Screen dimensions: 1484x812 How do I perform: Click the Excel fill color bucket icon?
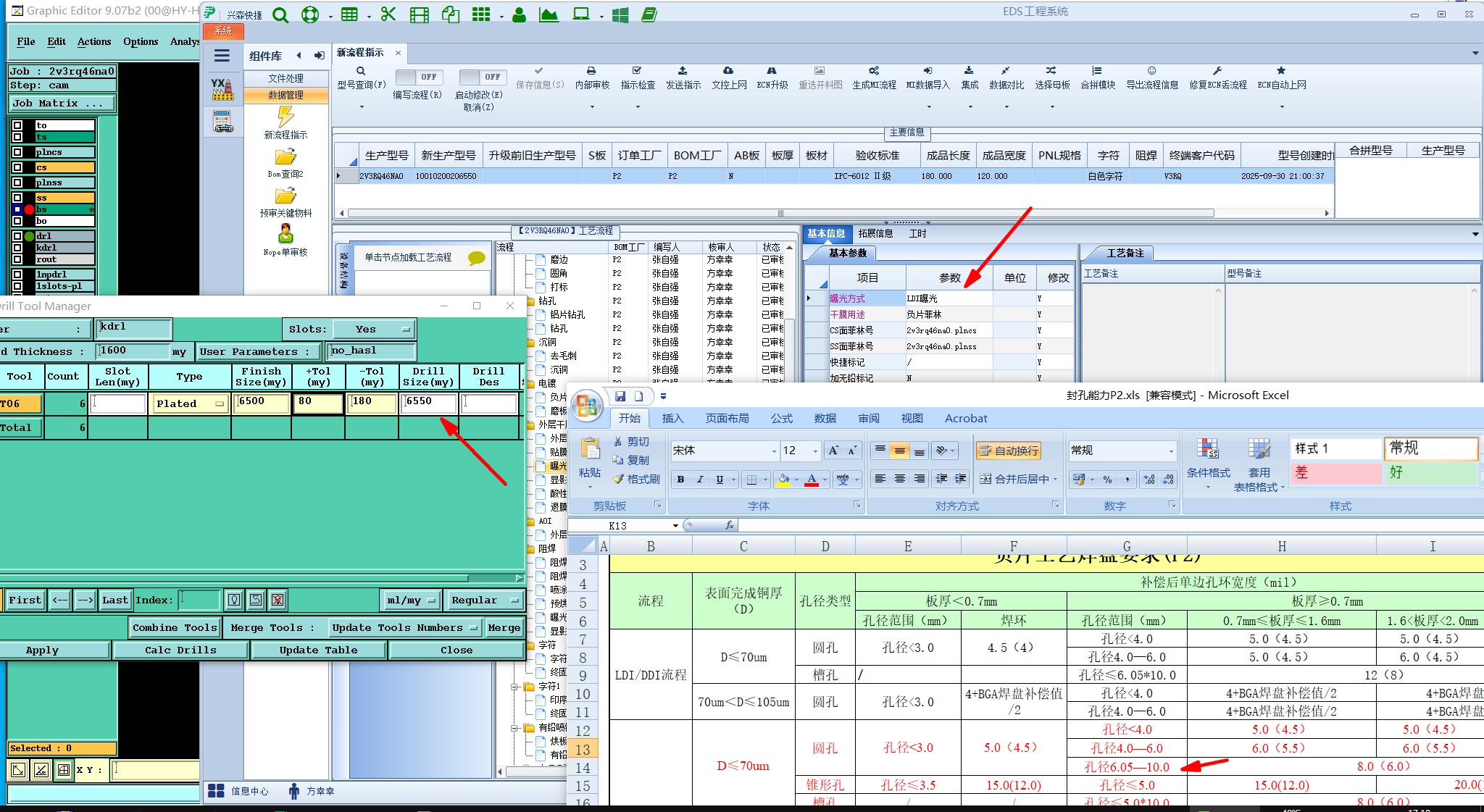[x=783, y=480]
